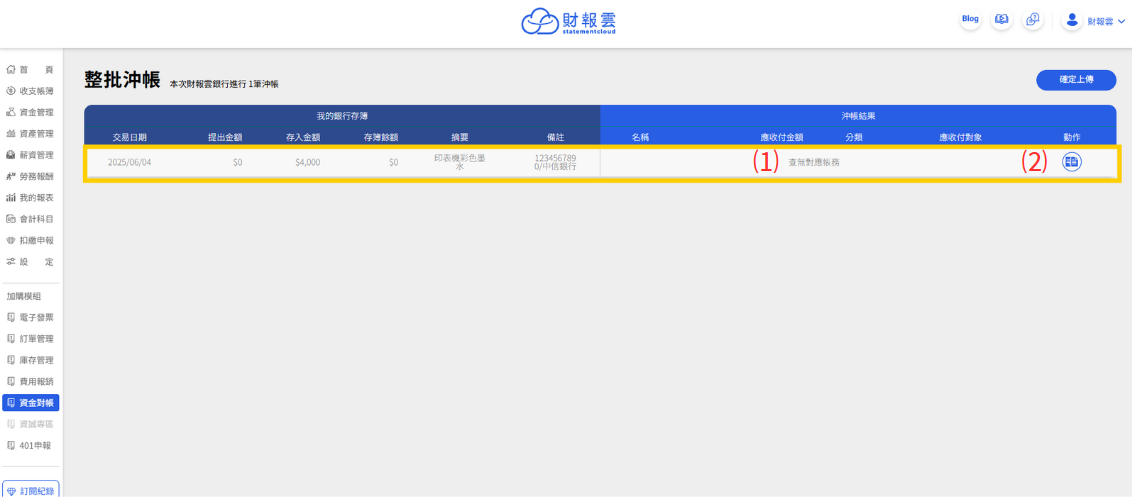The image size is (1132, 498).
Task: Expand the 財報雲 account dropdown arrow
Action: click(x=1120, y=21)
